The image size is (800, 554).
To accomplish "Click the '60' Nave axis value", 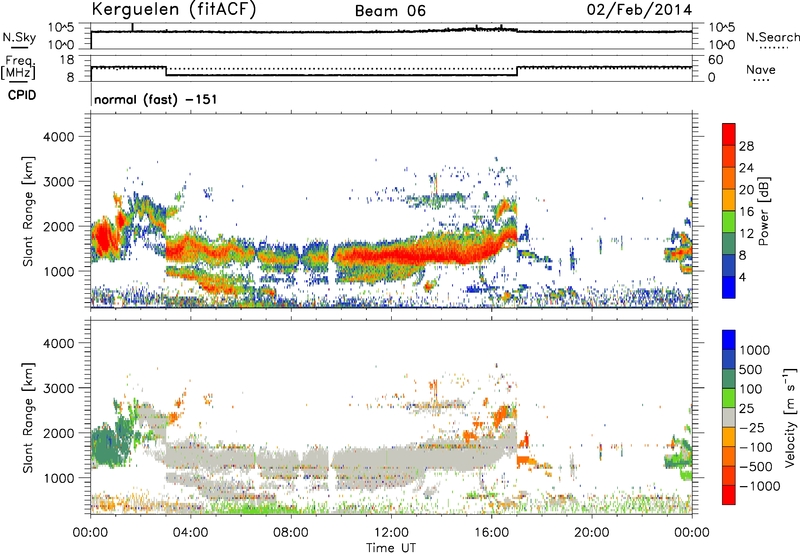I will tap(715, 60).
